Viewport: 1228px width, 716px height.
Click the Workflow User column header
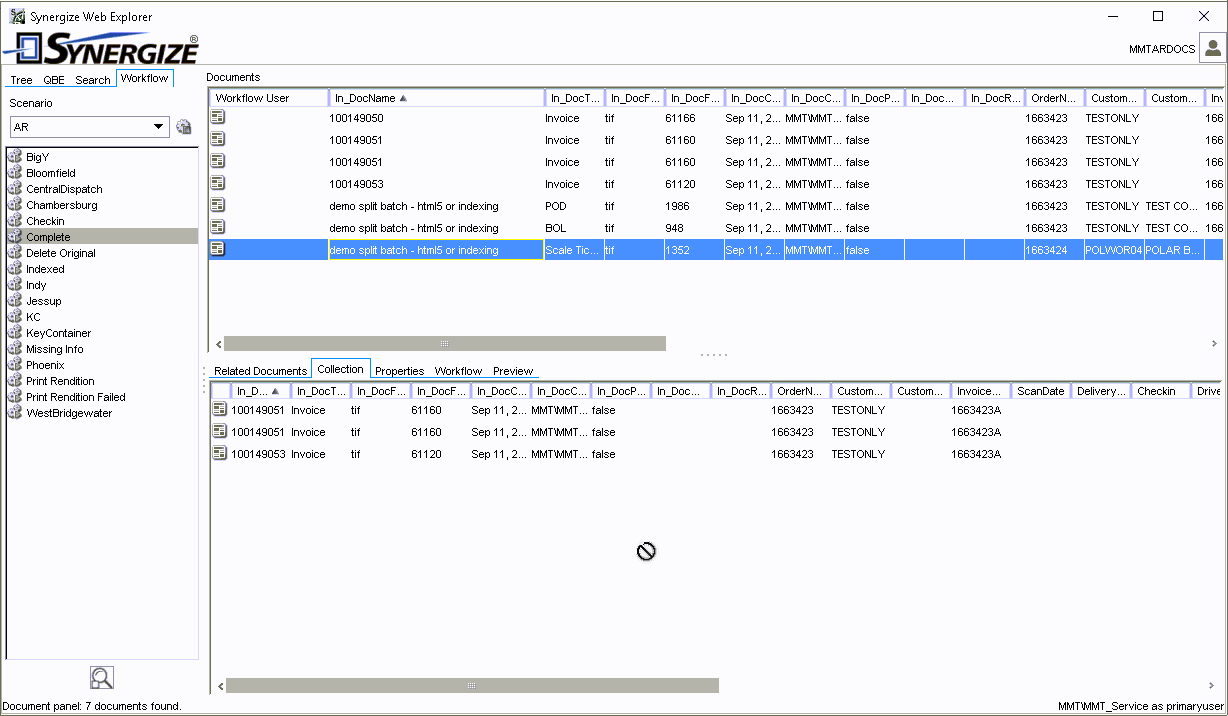click(x=269, y=98)
